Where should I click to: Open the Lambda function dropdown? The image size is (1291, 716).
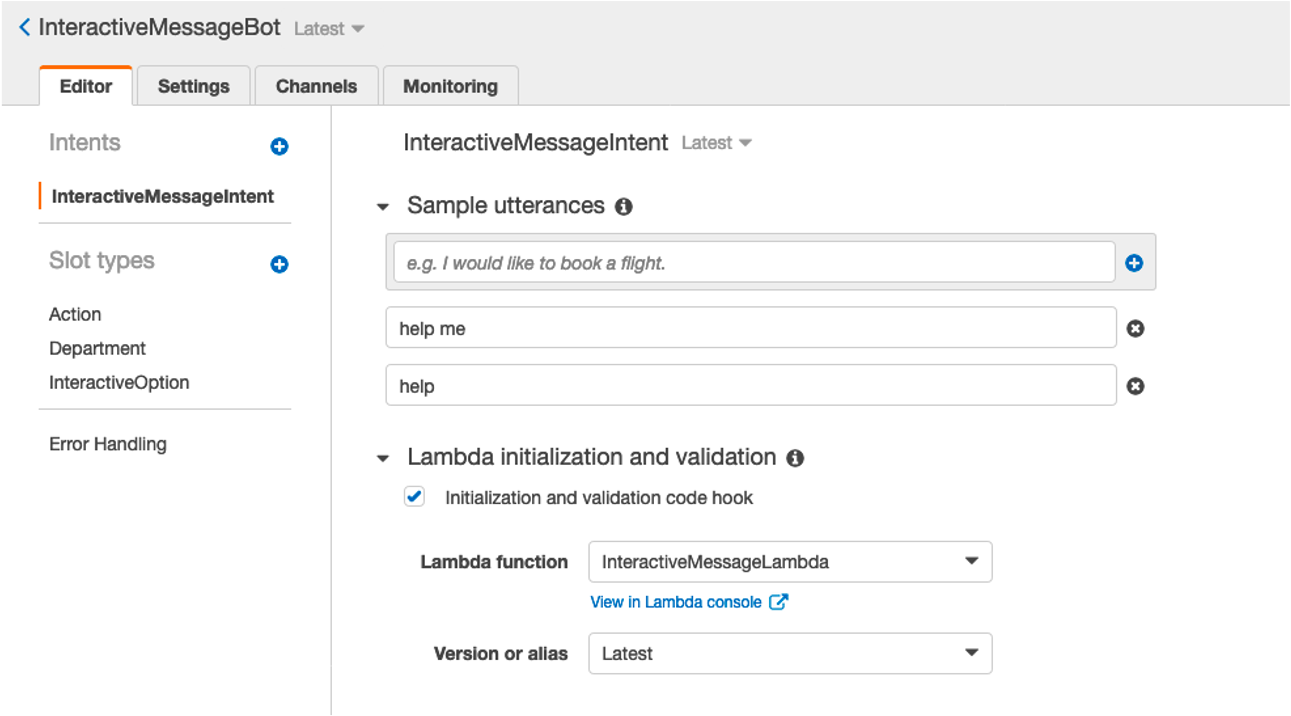pyautogui.click(x=790, y=562)
